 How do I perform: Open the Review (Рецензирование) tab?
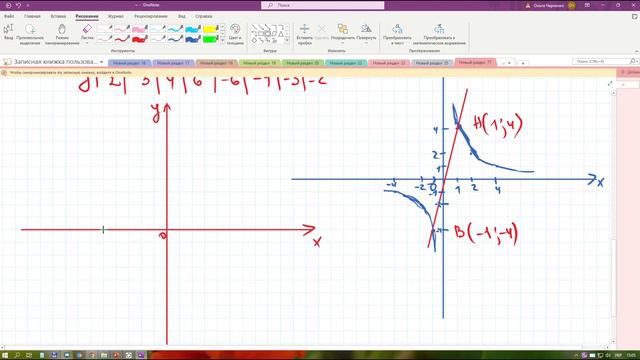(x=151, y=16)
